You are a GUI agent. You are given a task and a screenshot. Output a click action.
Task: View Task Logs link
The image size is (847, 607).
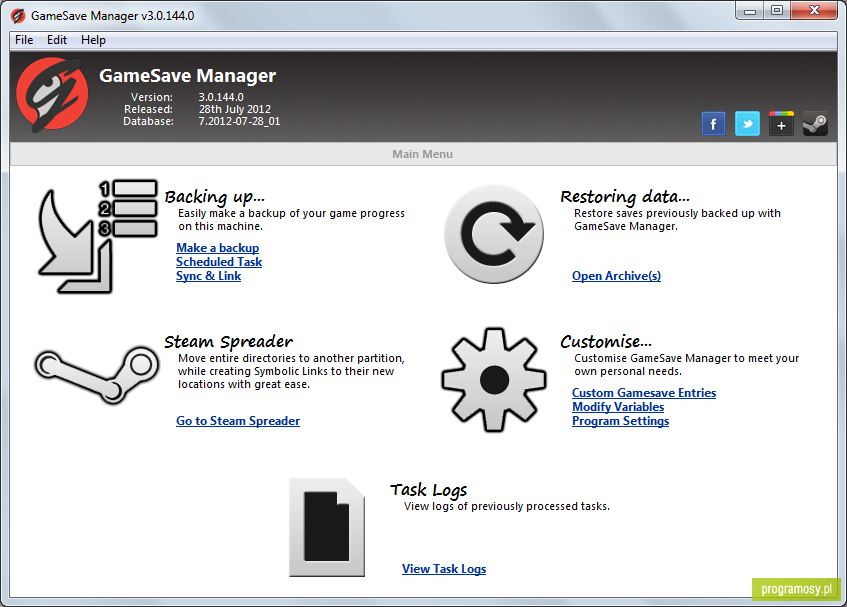(444, 569)
